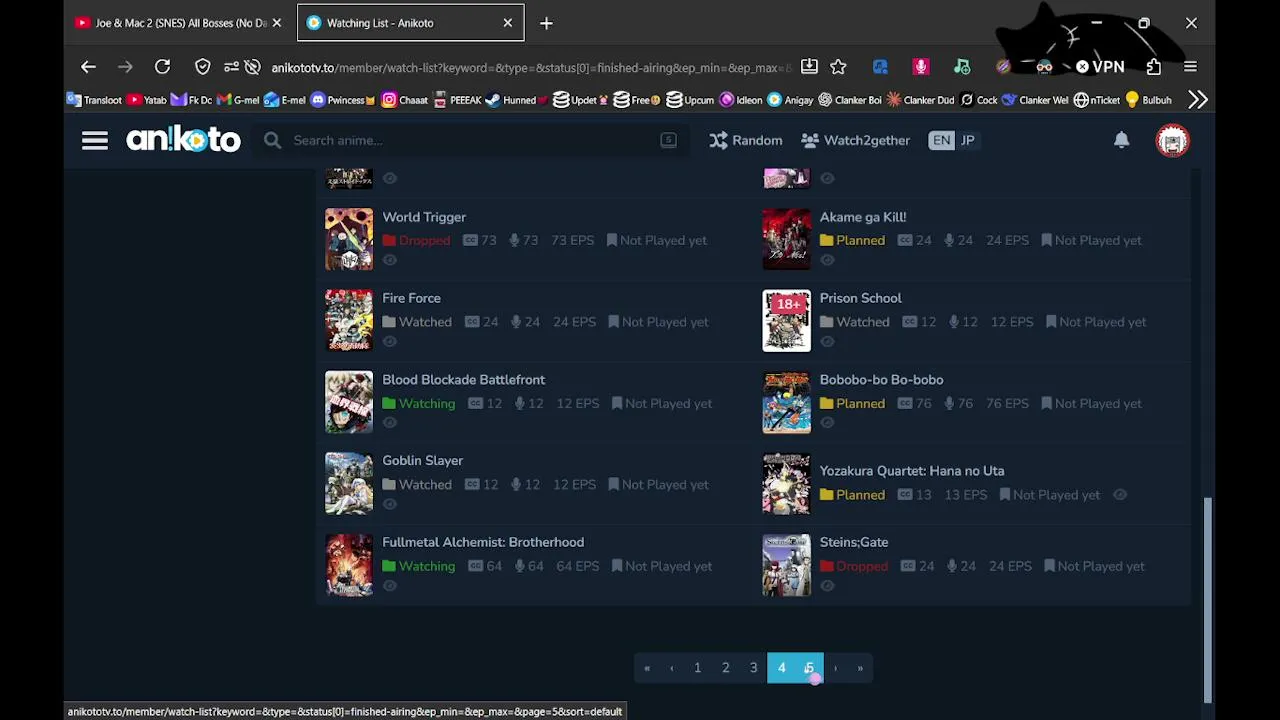Open the Prison School poster thumbnail
This screenshot has height=720, width=1280.
[787, 321]
